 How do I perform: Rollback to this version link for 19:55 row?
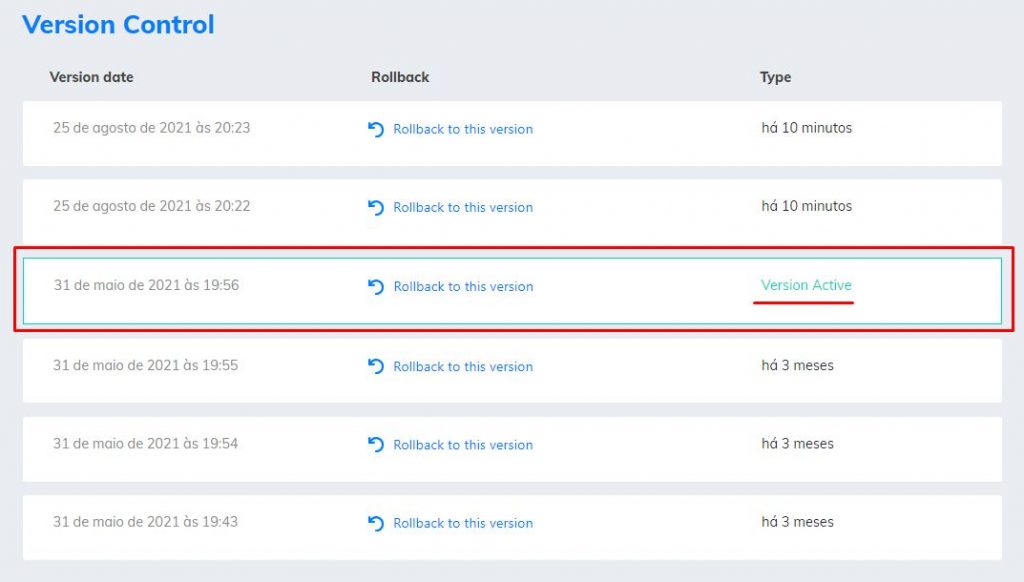click(463, 366)
